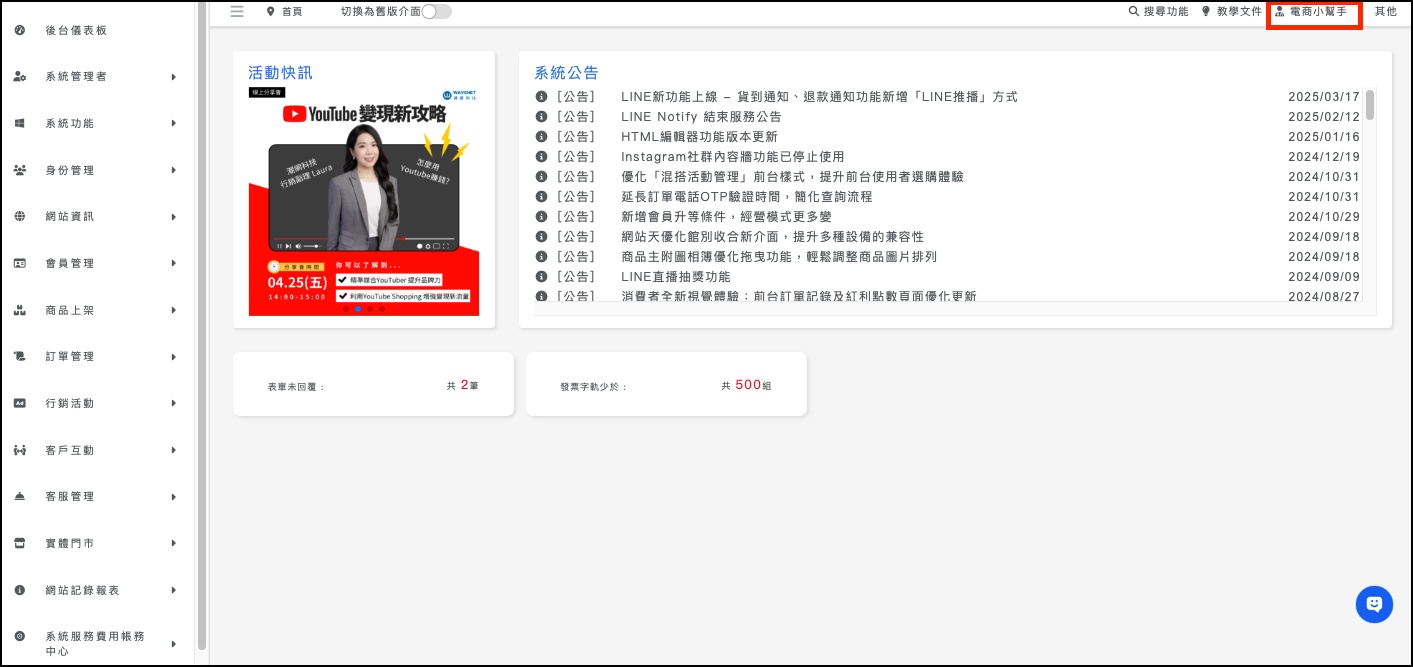Screen dimensions: 1413x667
Task: Click the red 500 value in invoice card
Action: 748,384
